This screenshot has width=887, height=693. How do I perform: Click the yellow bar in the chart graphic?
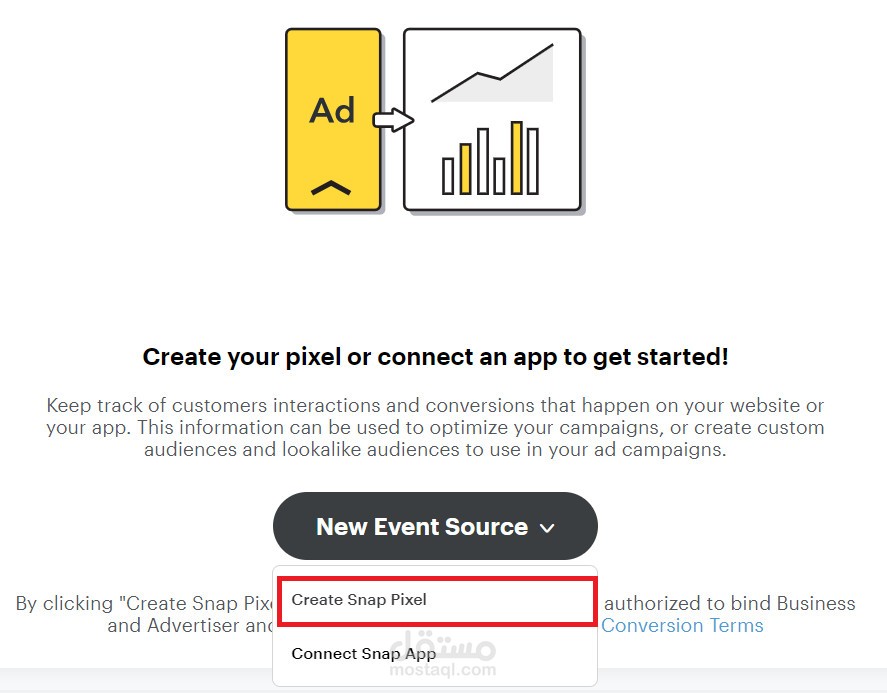pyautogui.click(x=518, y=155)
